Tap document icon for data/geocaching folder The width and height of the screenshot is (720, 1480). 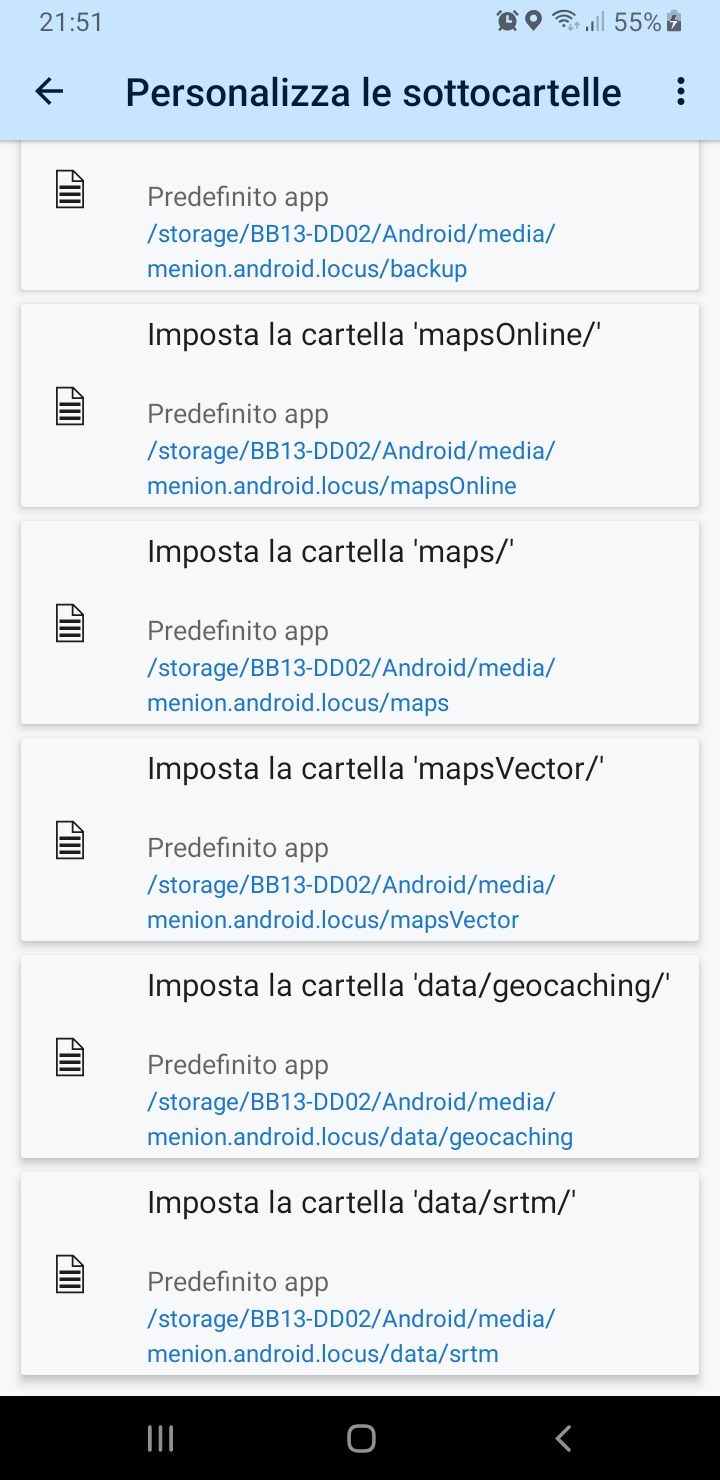[70, 1057]
